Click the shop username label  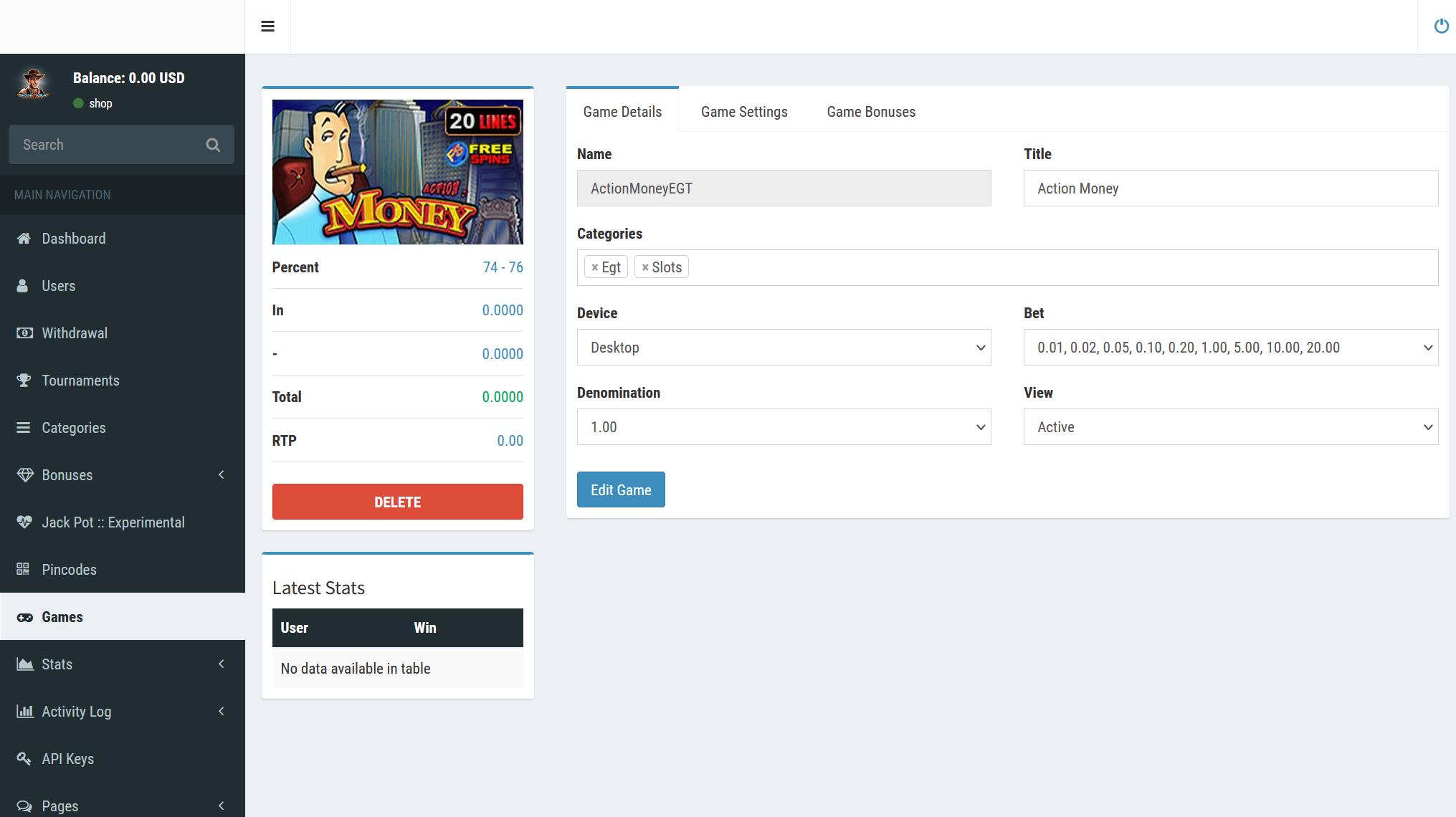coord(100,104)
